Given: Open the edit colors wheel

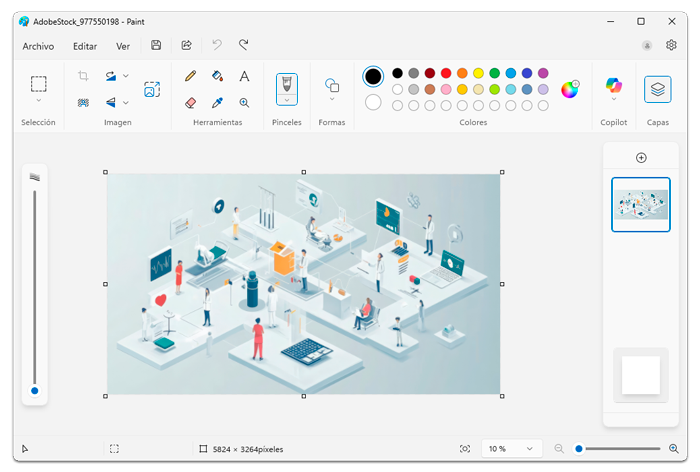Looking at the screenshot, I should [x=570, y=89].
